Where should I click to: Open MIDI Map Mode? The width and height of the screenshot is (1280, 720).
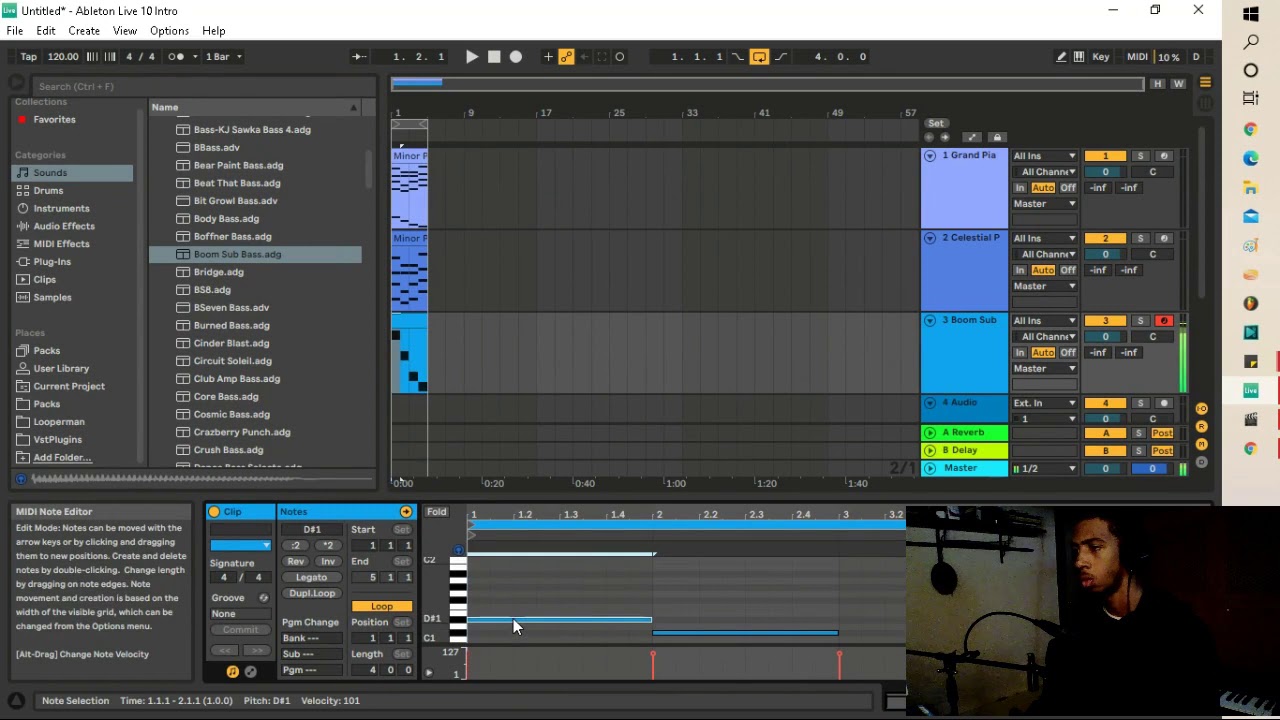[x=1137, y=57]
